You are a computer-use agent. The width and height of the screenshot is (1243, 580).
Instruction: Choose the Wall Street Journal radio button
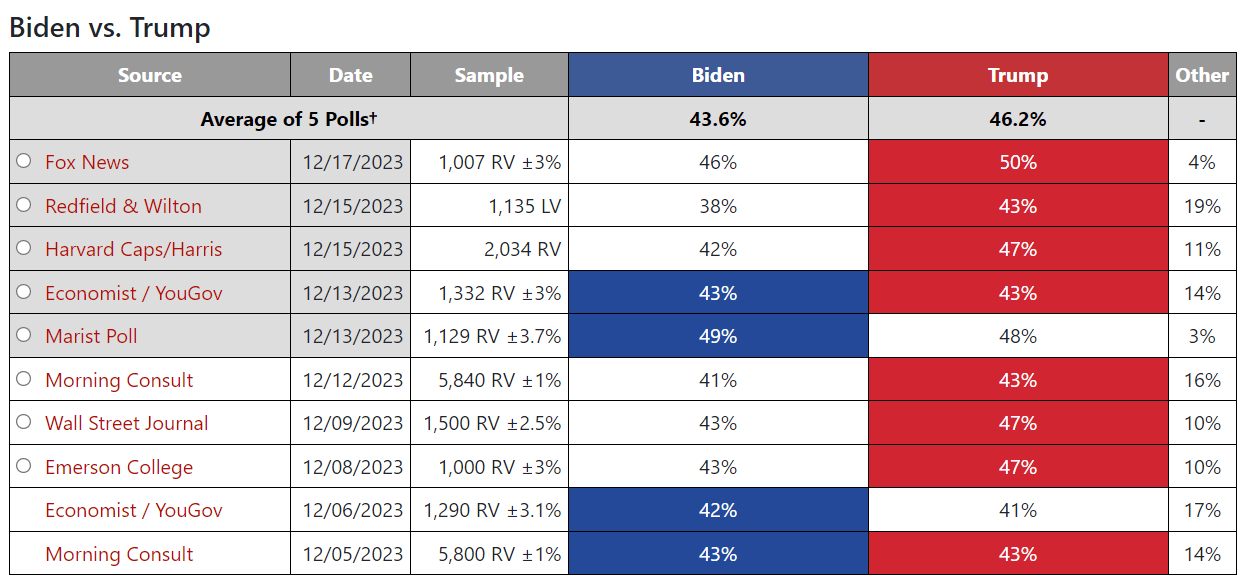(x=24, y=422)
